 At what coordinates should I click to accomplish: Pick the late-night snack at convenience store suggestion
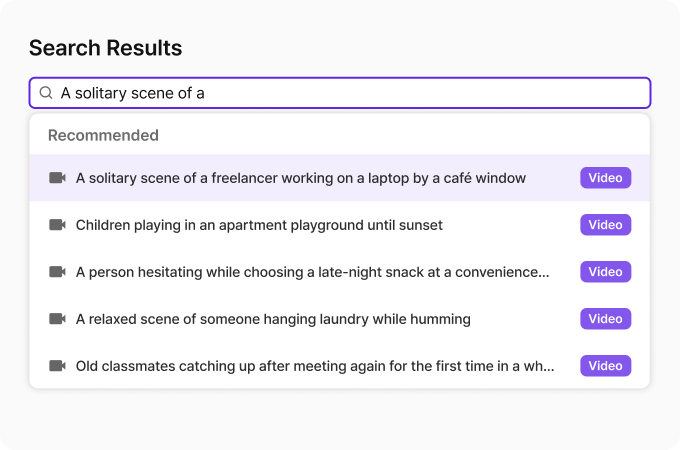click(312, 272)
